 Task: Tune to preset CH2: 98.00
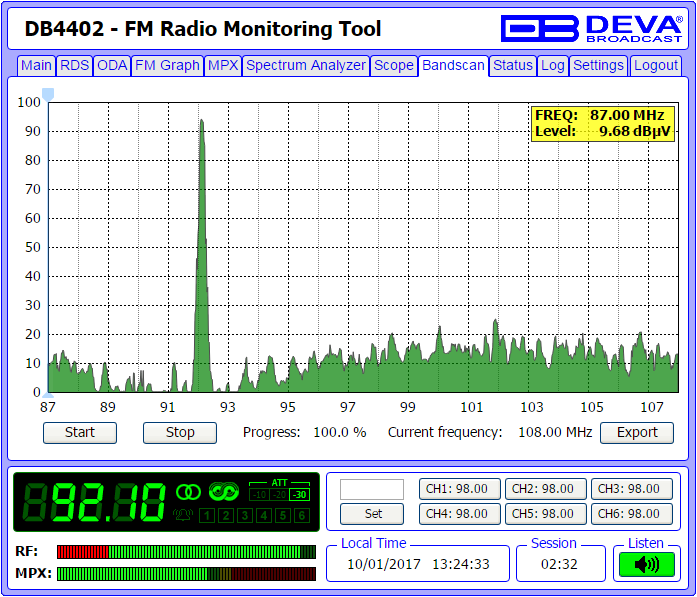[546, 489]
